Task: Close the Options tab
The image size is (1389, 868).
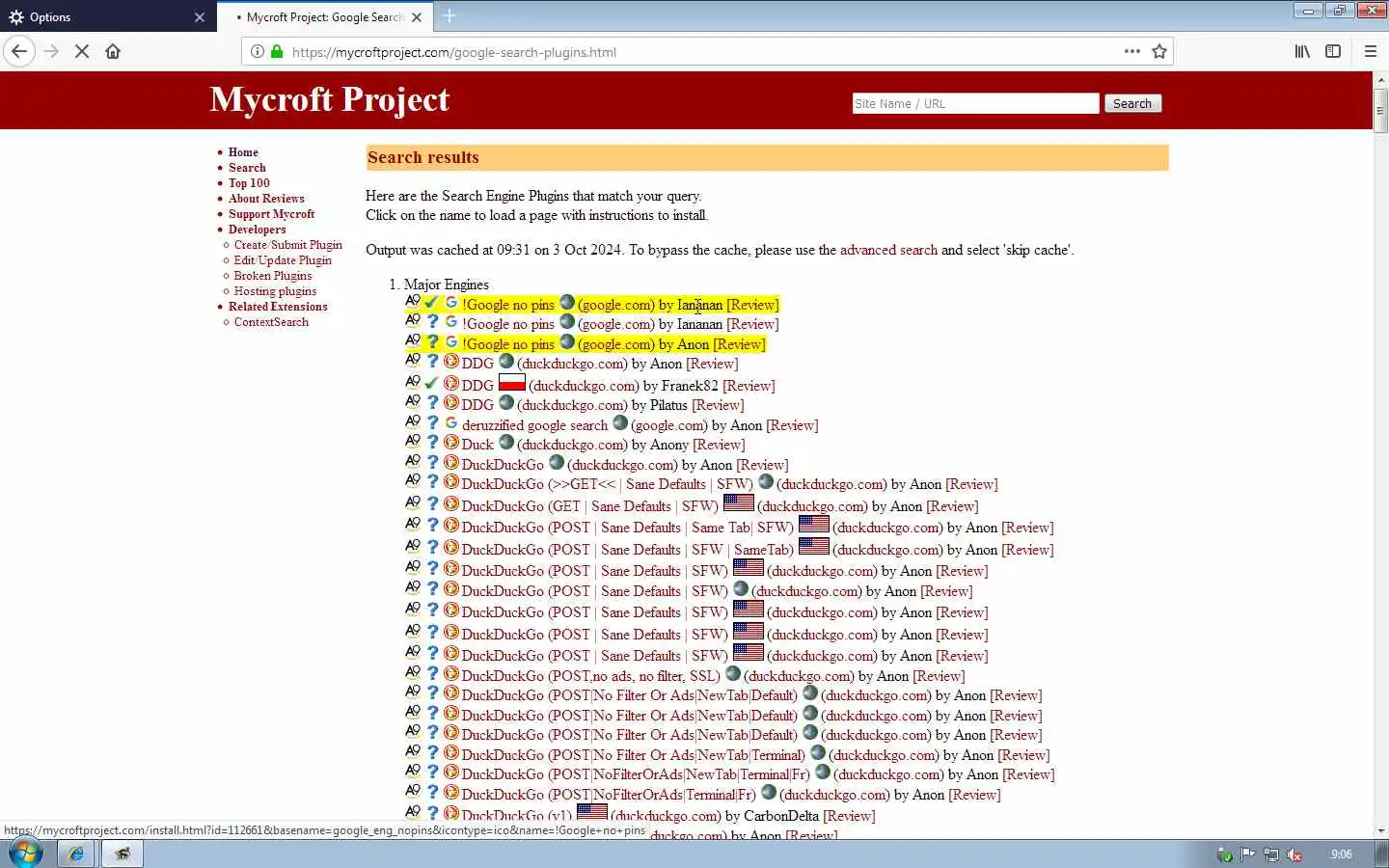Action: (200, 17)
